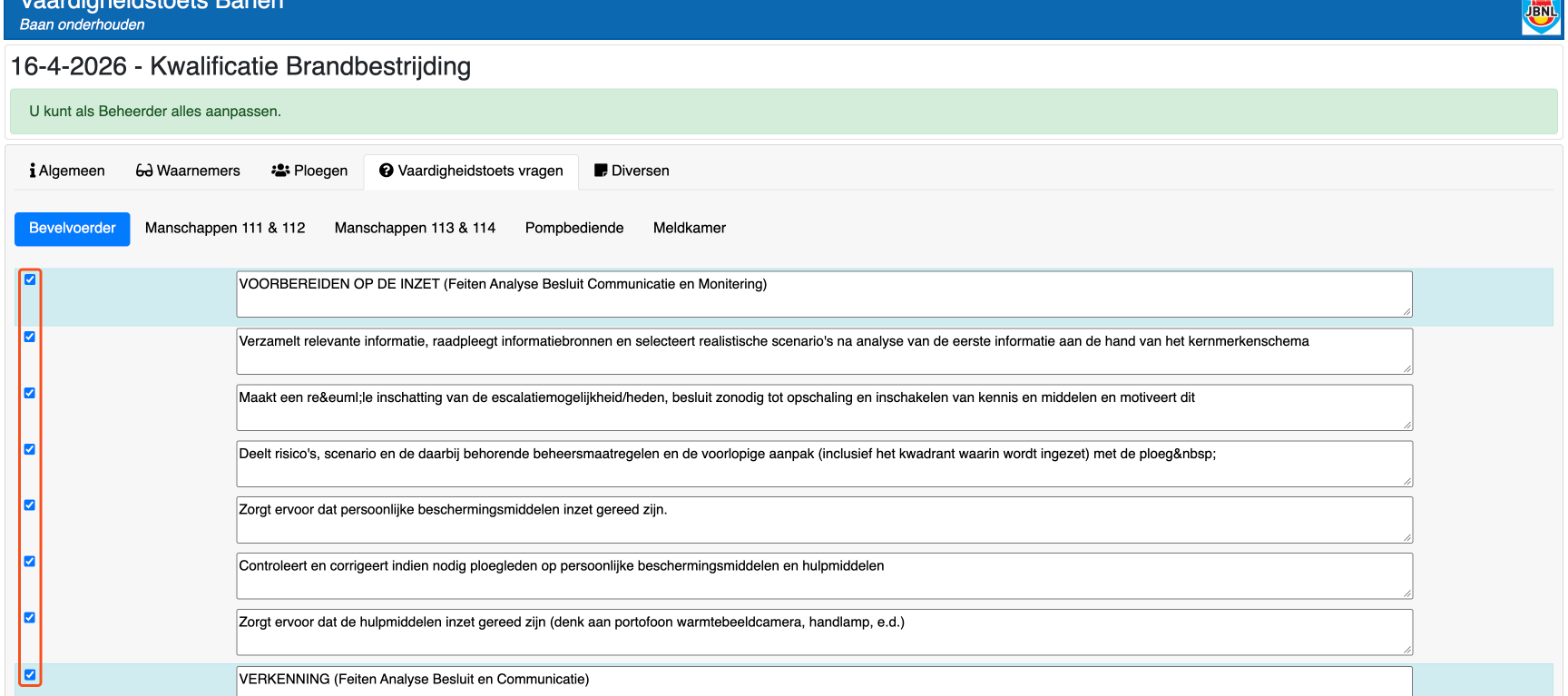
Task: Click the '16-4-2026 - Kwalificatie Brandbestrijding' heading
Action: tap(240, 67)
